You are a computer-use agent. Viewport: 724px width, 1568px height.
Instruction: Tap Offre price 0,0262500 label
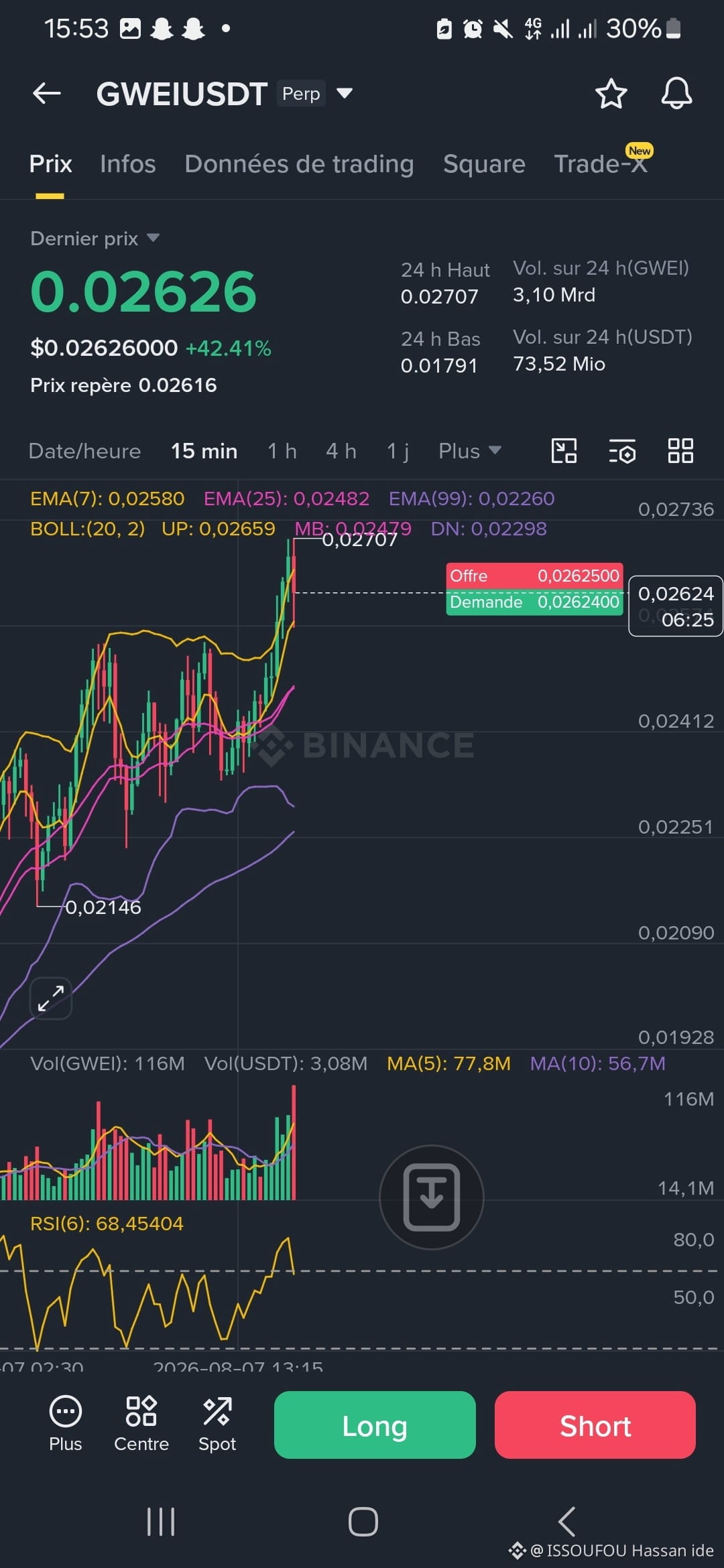pos(534,576)
